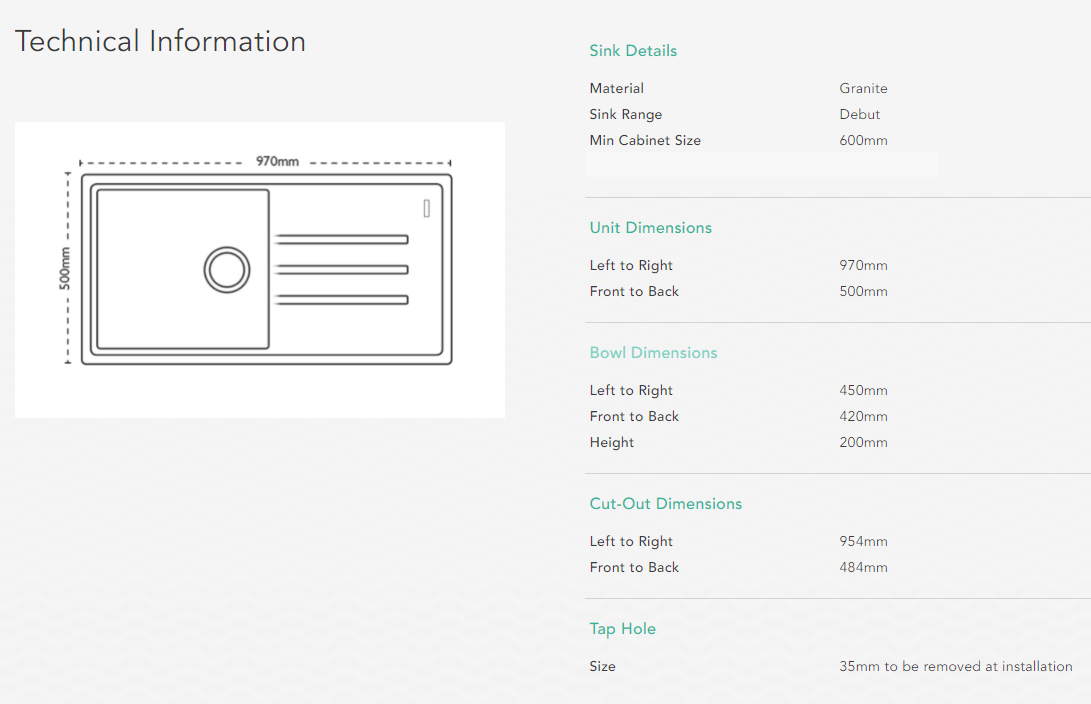Click the vertical 500mm label on diagram

[x=66, y=268]
